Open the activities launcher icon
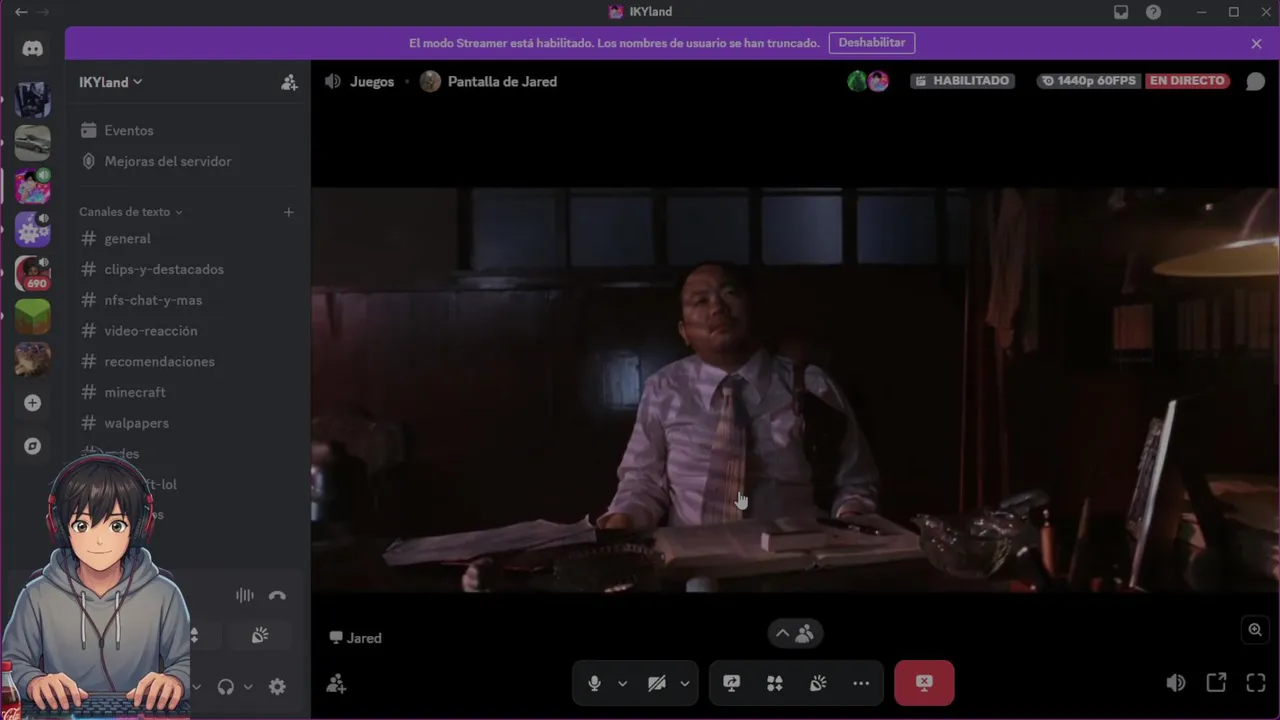This screenshot has height=720, width=1280. click(x=774, y=683)
